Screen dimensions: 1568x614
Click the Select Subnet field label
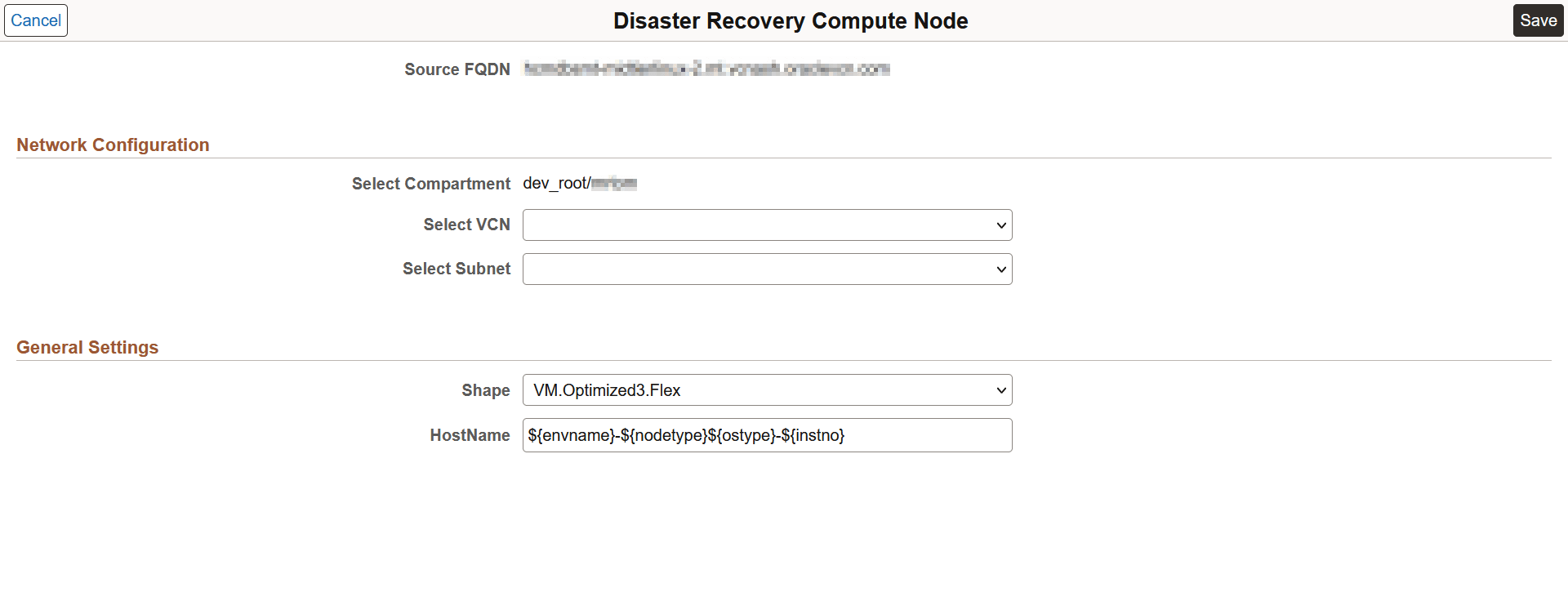tap(456, 269)
